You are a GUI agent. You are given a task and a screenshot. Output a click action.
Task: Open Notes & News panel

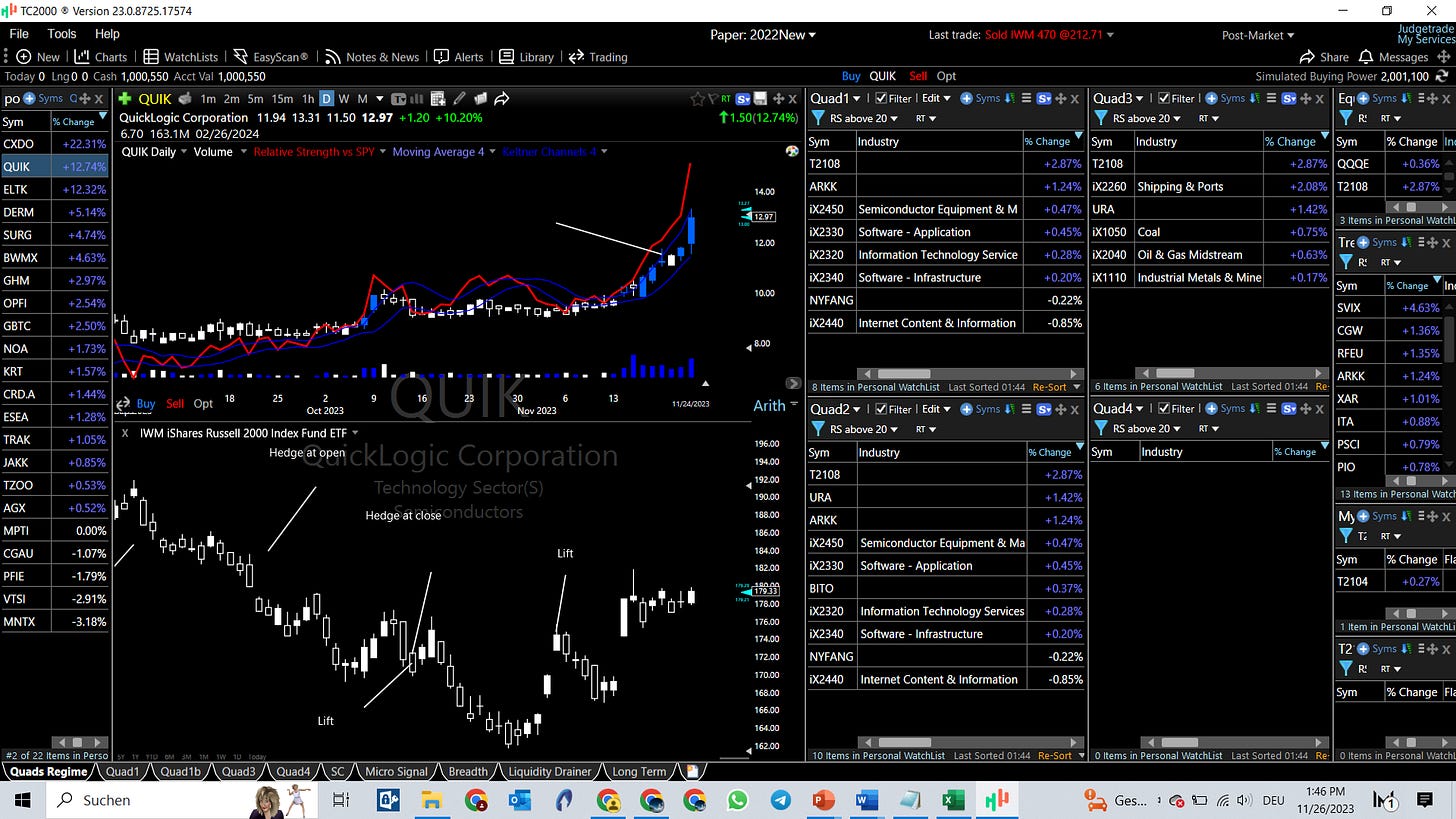pyautogui.click(x=371, y=57)
